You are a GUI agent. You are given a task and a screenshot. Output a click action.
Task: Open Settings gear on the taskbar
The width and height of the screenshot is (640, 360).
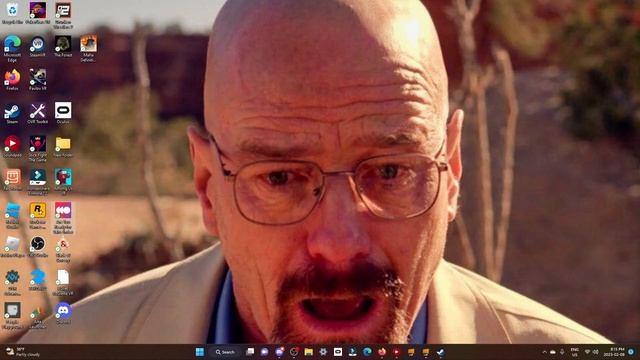pos(323,352)
